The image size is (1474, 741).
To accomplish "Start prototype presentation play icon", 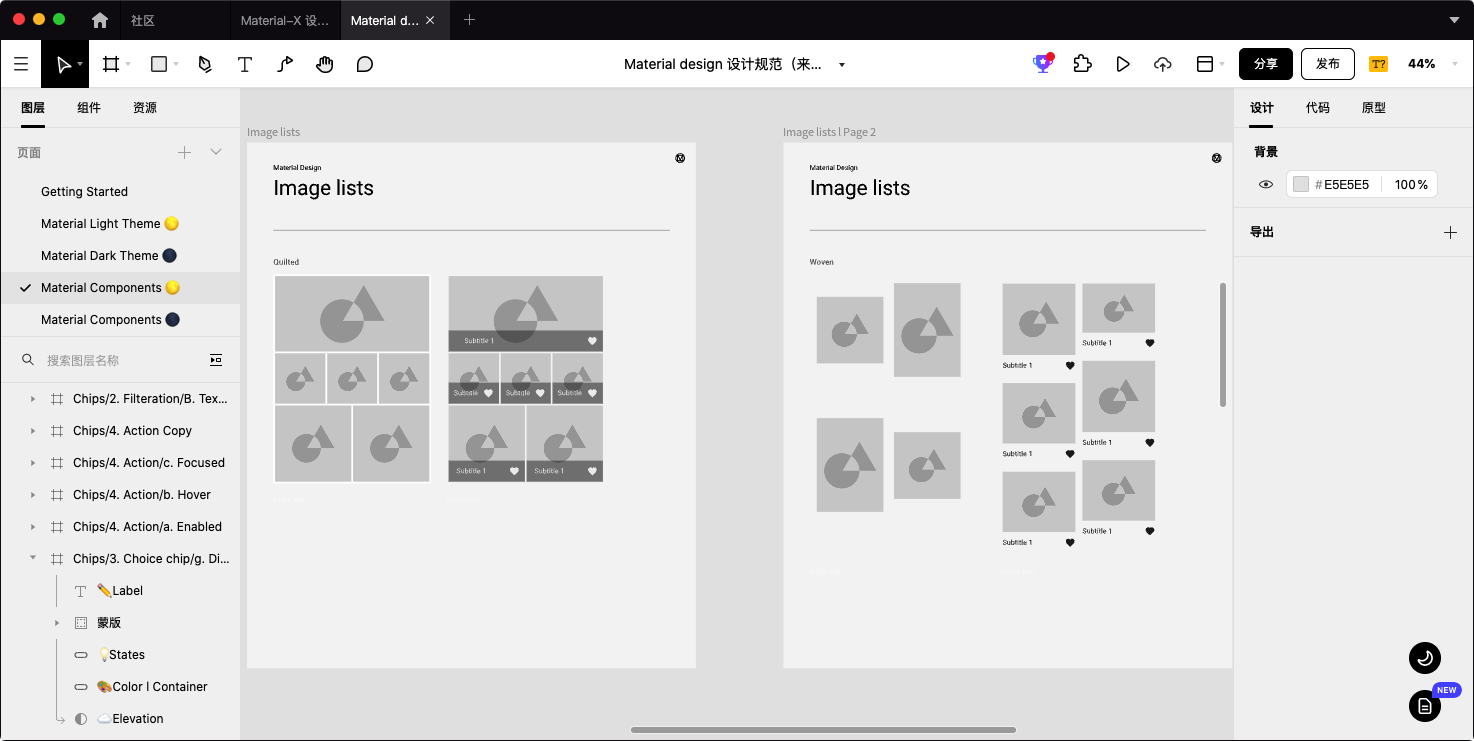I will click(x=1123, y=64).
